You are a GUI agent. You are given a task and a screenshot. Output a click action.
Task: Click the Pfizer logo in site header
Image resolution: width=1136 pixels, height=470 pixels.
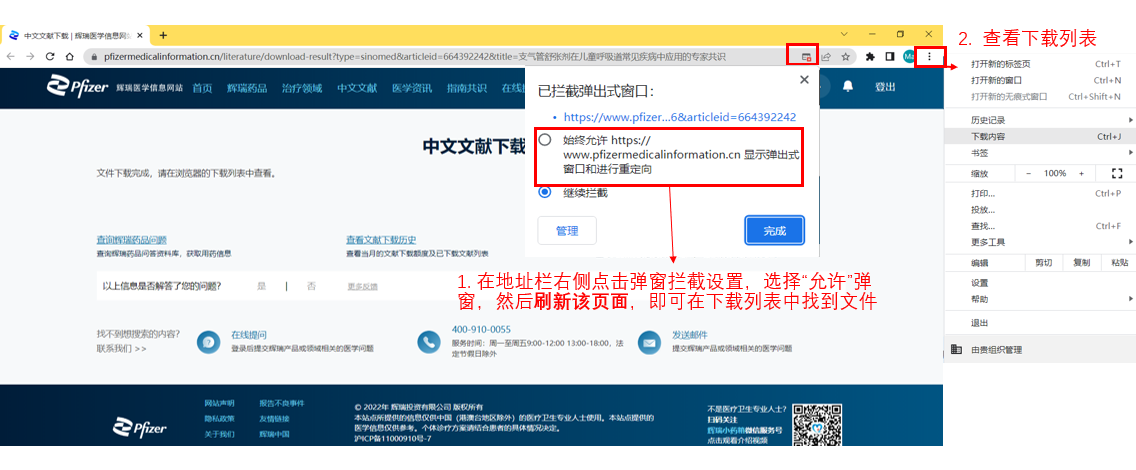tap(77, 87)
